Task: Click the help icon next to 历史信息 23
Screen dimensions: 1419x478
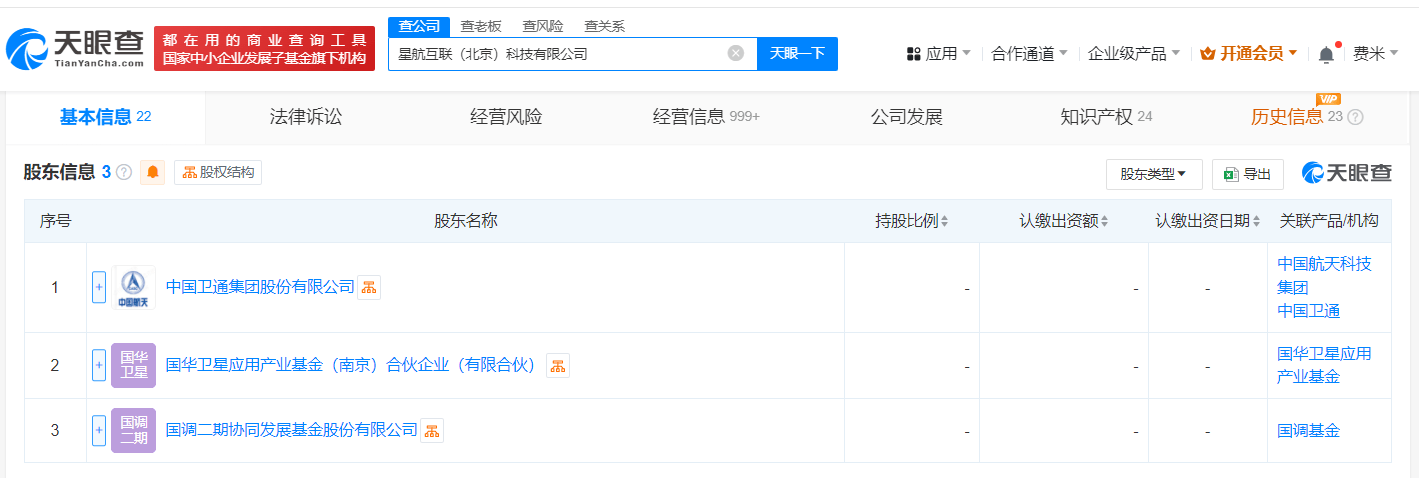Action: (1356, 117)
